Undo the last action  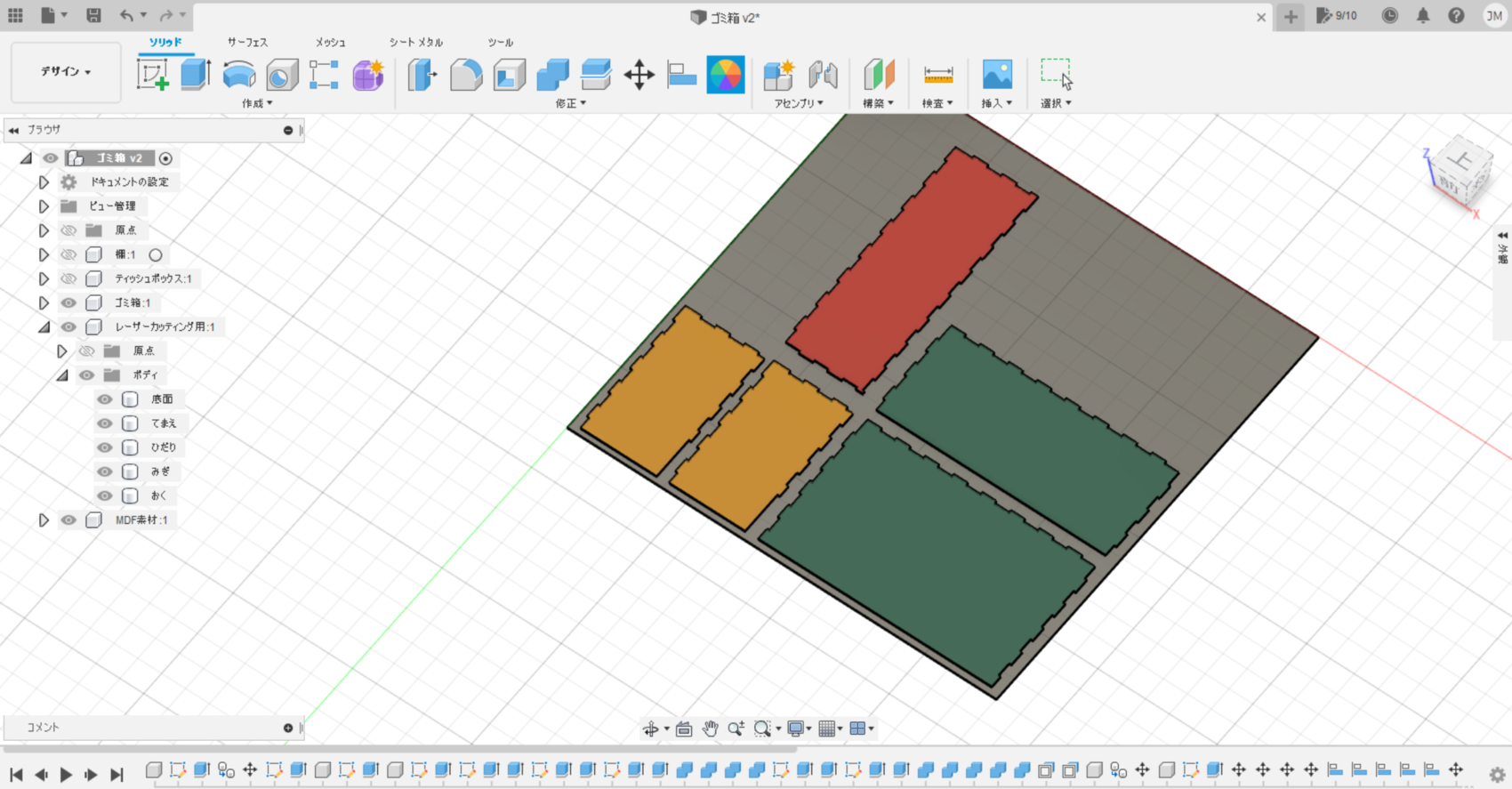click(126, 15)
